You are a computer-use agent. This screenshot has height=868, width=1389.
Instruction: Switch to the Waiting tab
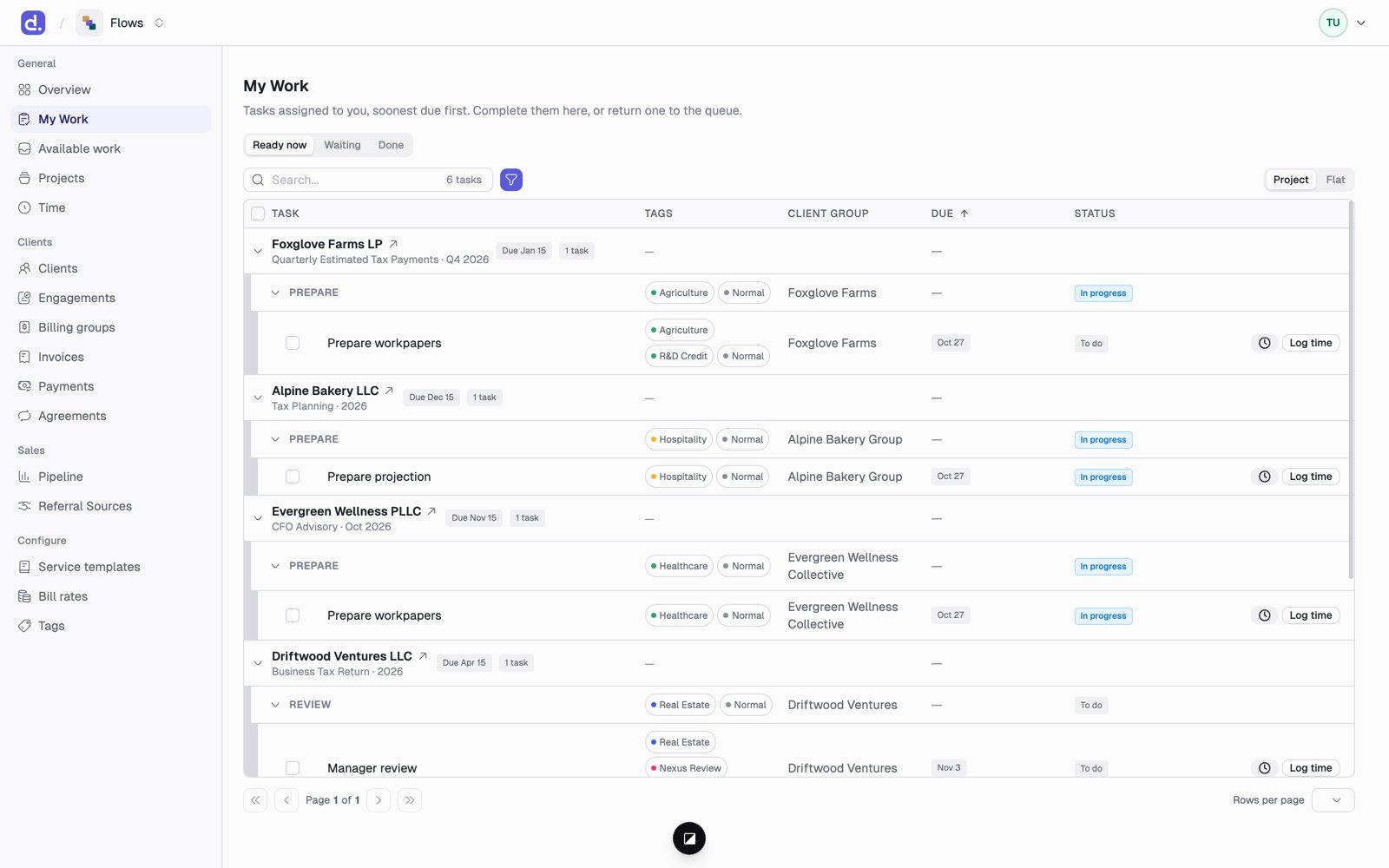tap(342, 145)
